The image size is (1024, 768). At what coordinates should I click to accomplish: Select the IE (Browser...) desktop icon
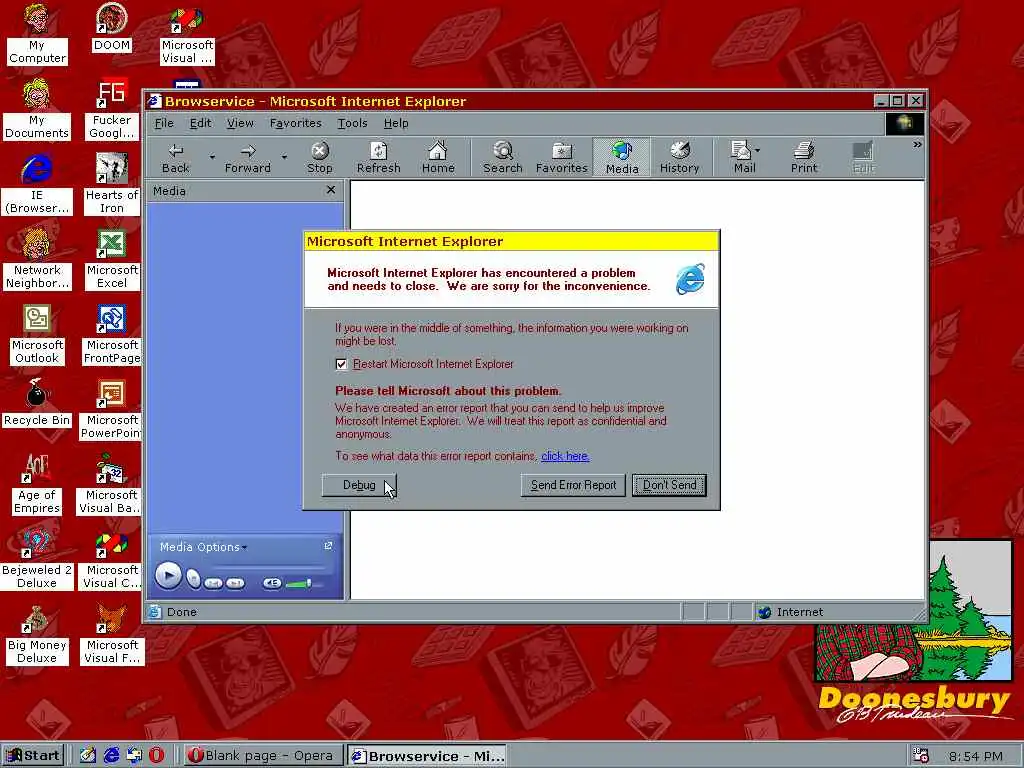(37, 184)
